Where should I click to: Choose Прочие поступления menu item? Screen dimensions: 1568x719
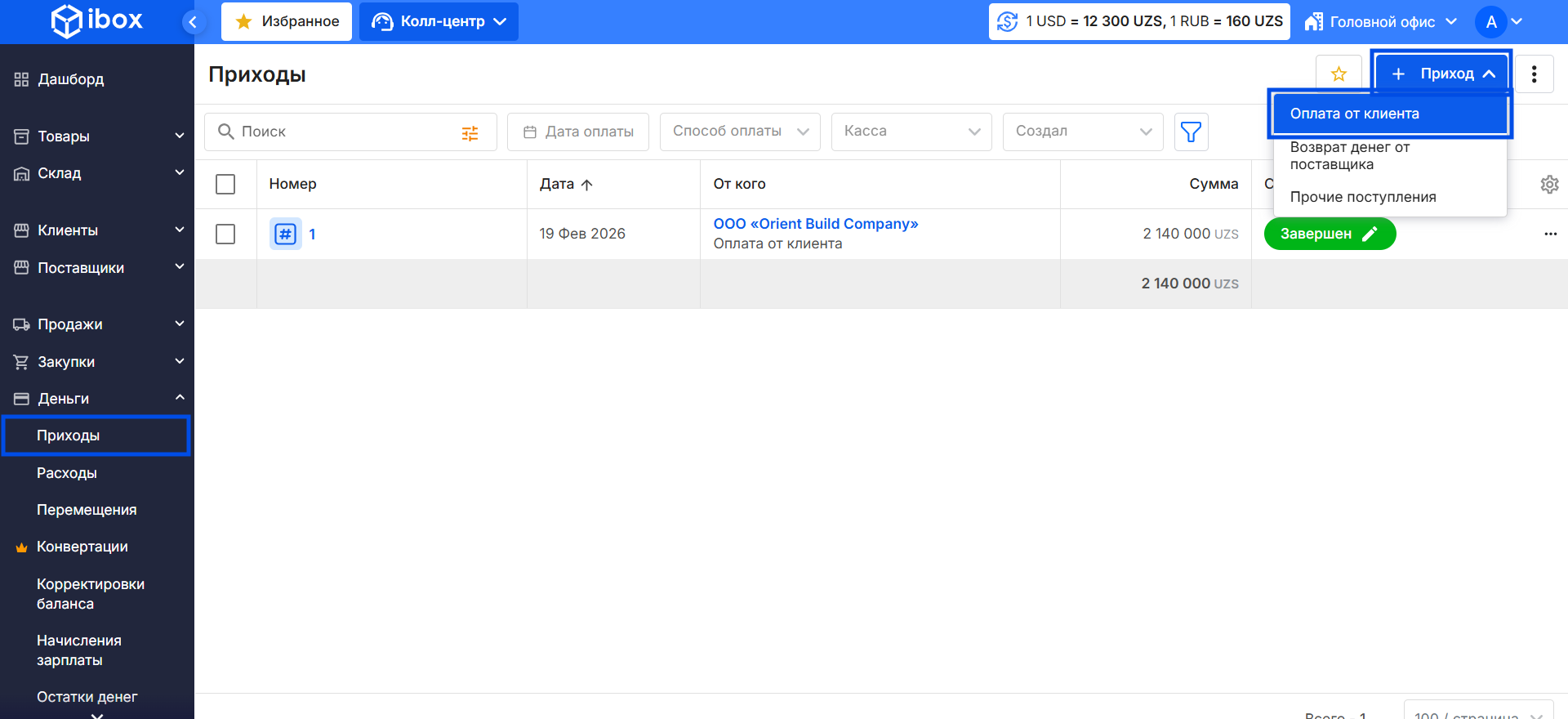point(1363,197)
